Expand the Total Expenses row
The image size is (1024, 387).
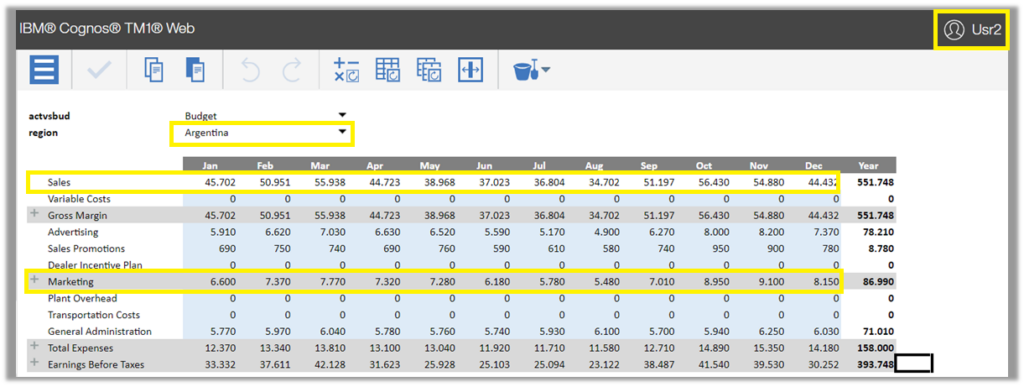point(34,347)
